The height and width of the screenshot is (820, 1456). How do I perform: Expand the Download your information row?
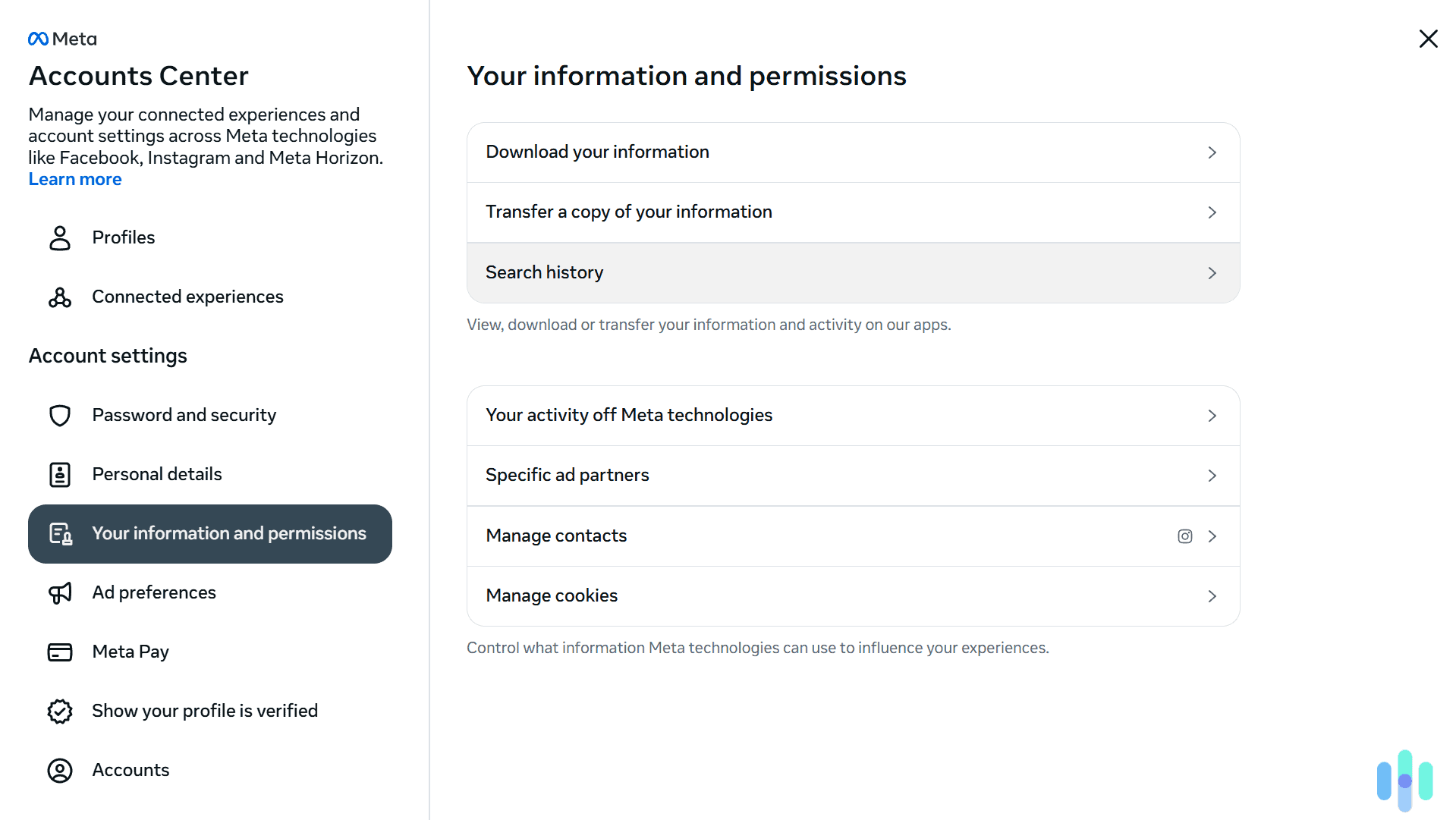coord(852,152)
